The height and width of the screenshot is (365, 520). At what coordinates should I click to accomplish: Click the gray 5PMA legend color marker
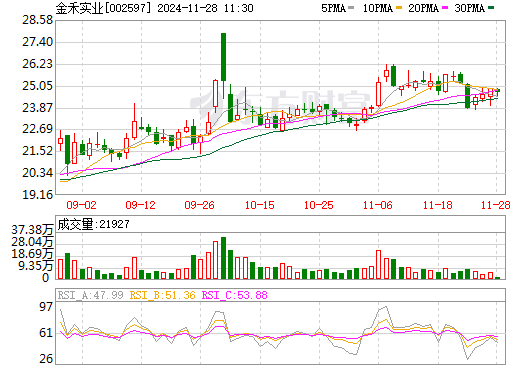(351, 8)
